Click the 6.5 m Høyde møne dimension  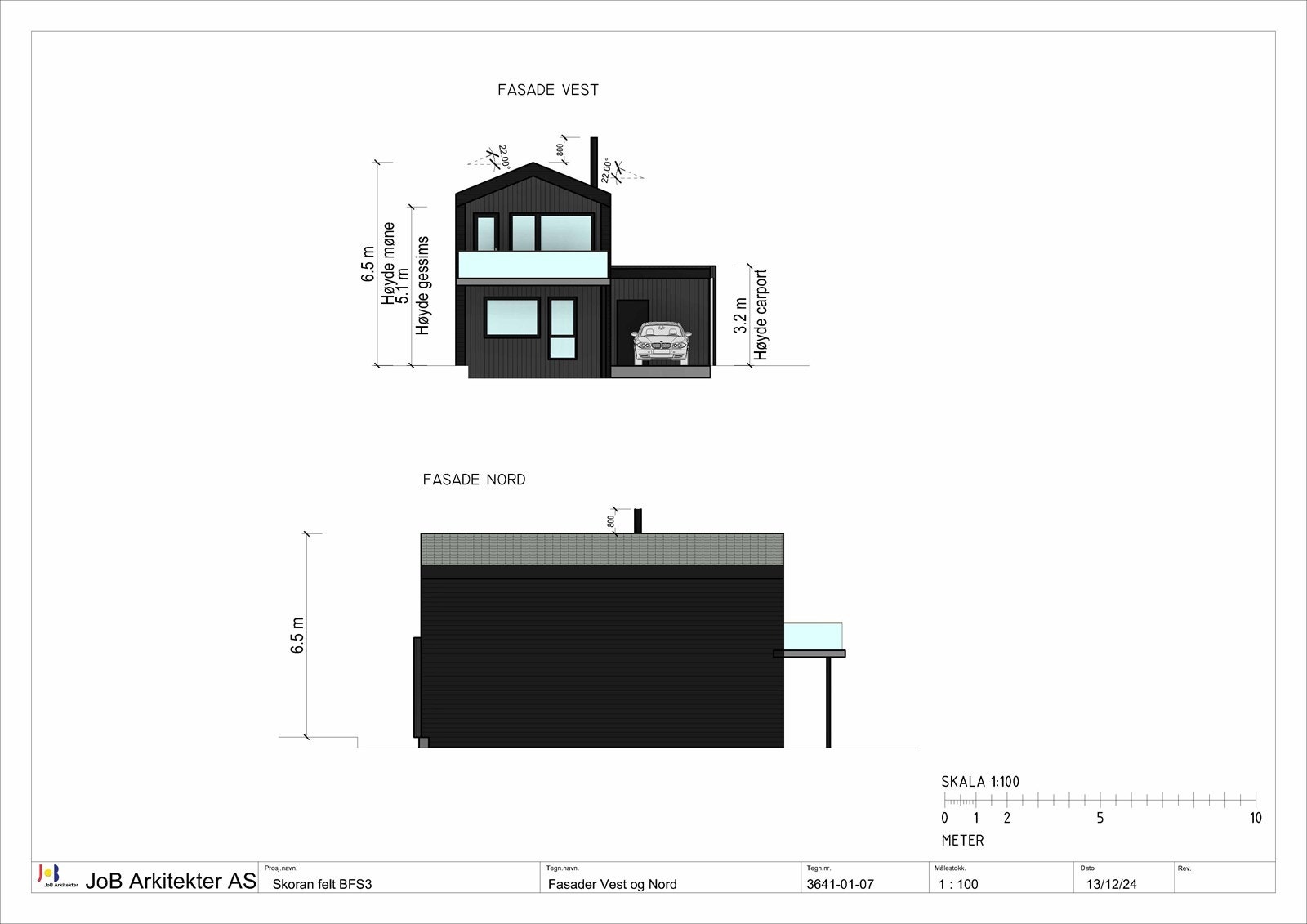[377, 263]
